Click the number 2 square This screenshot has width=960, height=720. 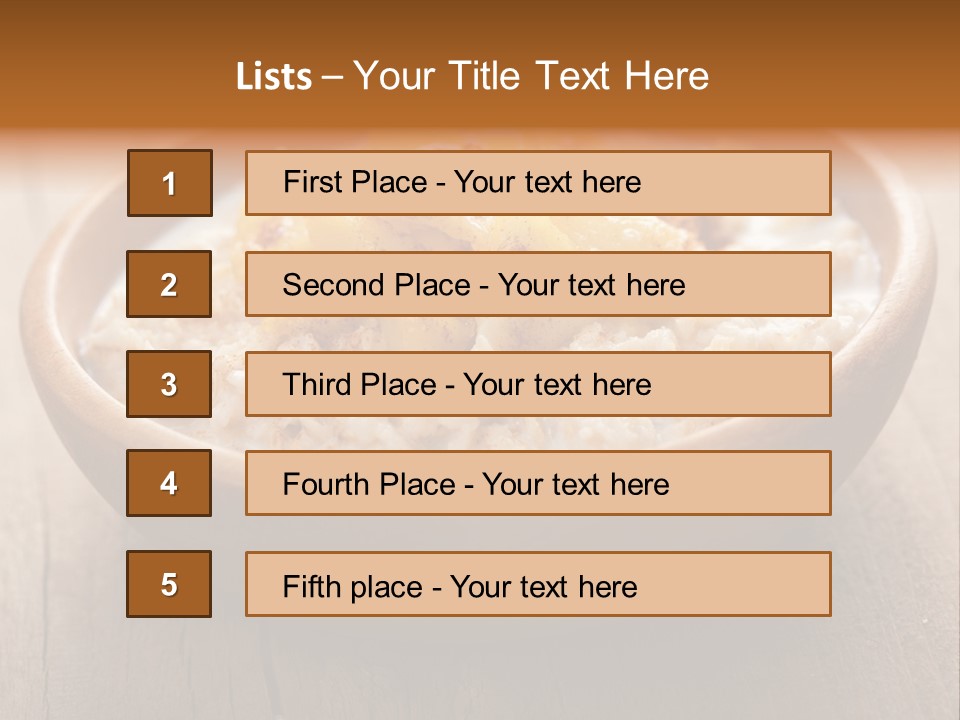[x=169, y=284]
